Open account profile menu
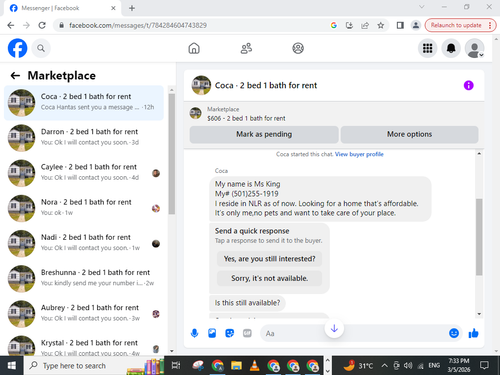This screenshot has width=500, height=375. pos(474,48)
